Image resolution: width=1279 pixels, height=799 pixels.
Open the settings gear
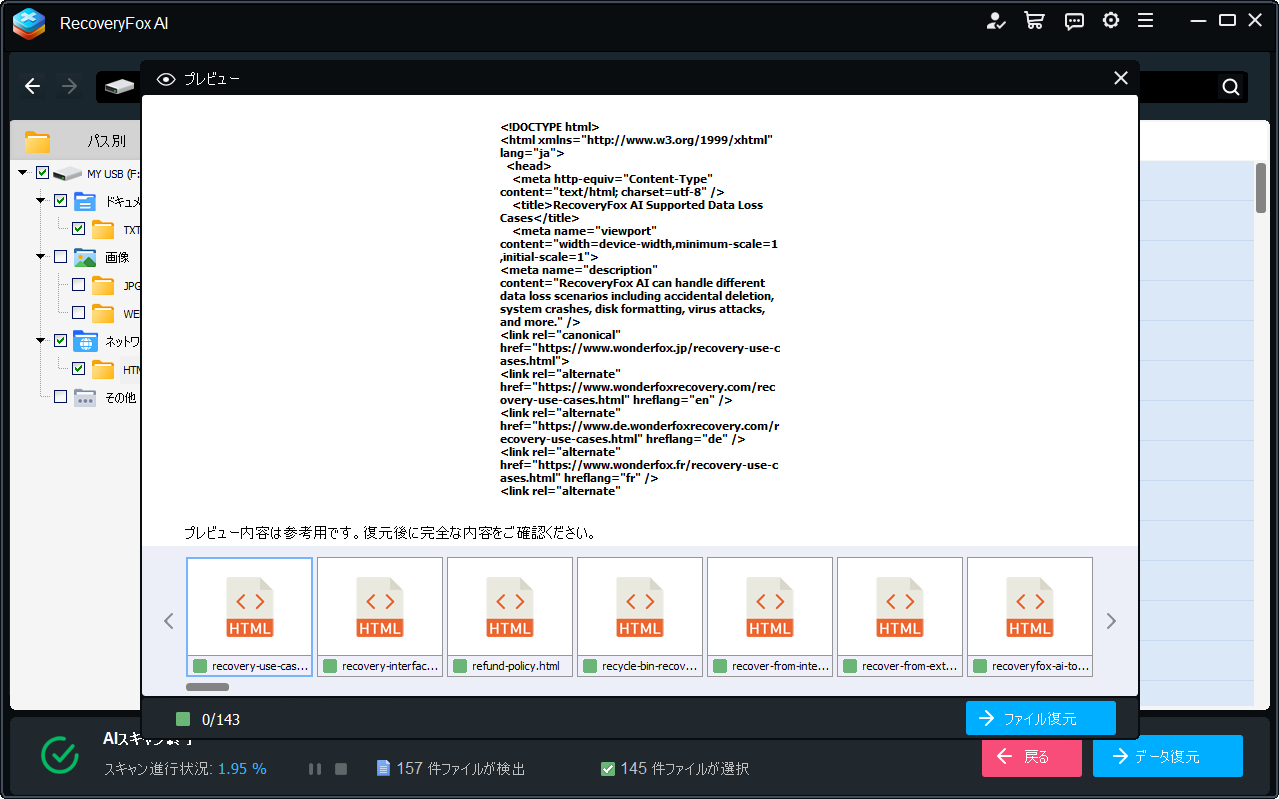1111,21
